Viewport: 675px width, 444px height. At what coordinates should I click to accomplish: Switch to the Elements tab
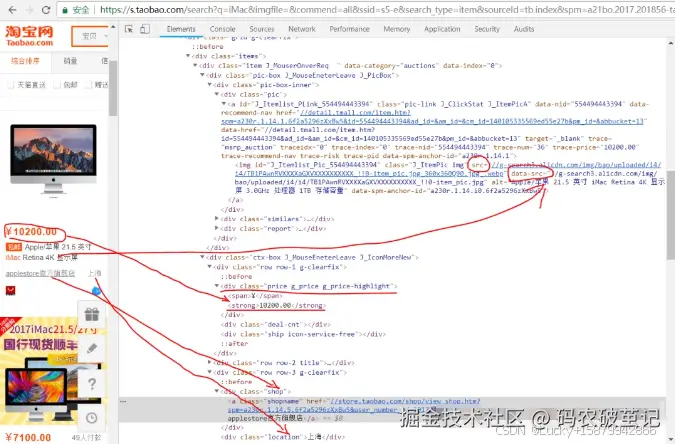181,29
